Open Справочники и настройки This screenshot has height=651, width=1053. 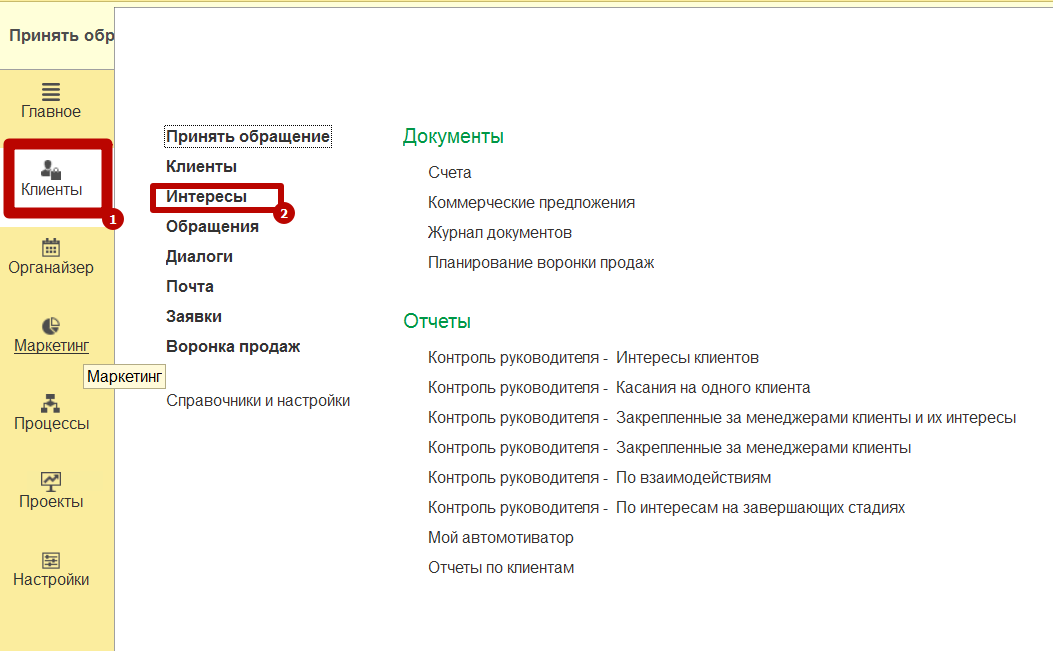(257, 401)
